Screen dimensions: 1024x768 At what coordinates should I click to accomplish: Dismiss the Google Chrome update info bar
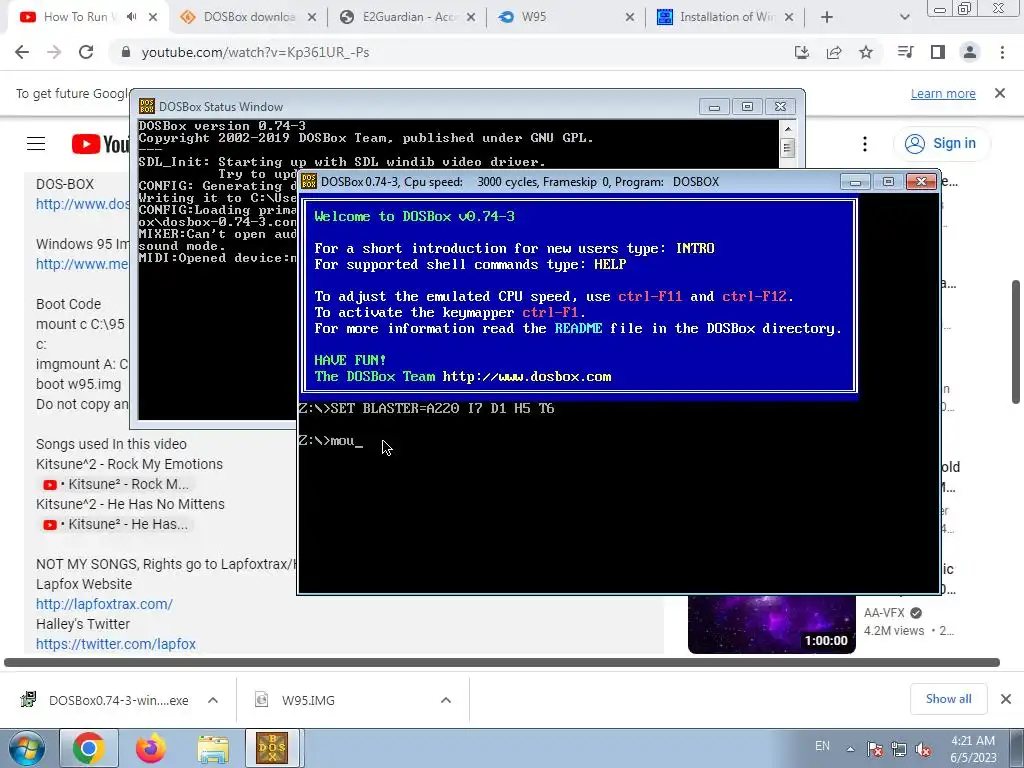point(1000,93)
